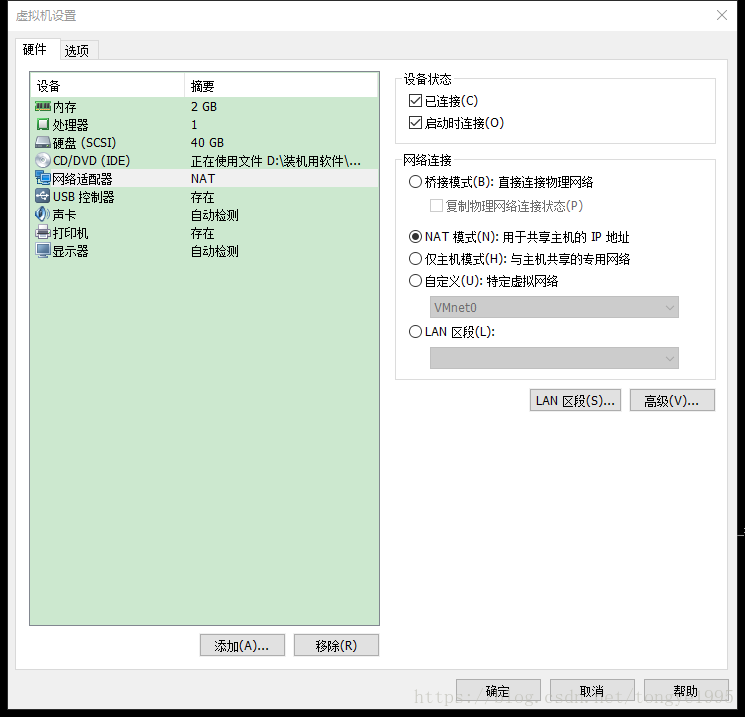Open 高级(V)... advanced settings
Image resolution: width=745 pixels, height=717 pixels.
tap(672, 401)
